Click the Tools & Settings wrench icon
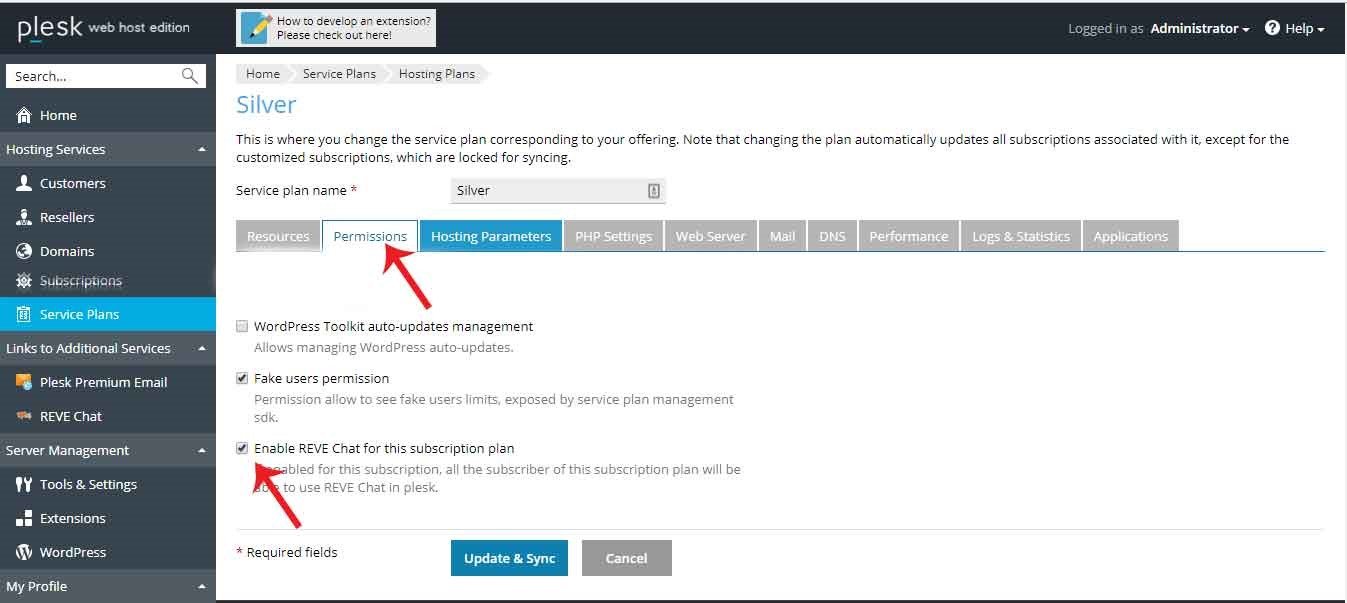The height and width of the screenshot is (603, 1347). pyautogui.click(x=24, y=484)
